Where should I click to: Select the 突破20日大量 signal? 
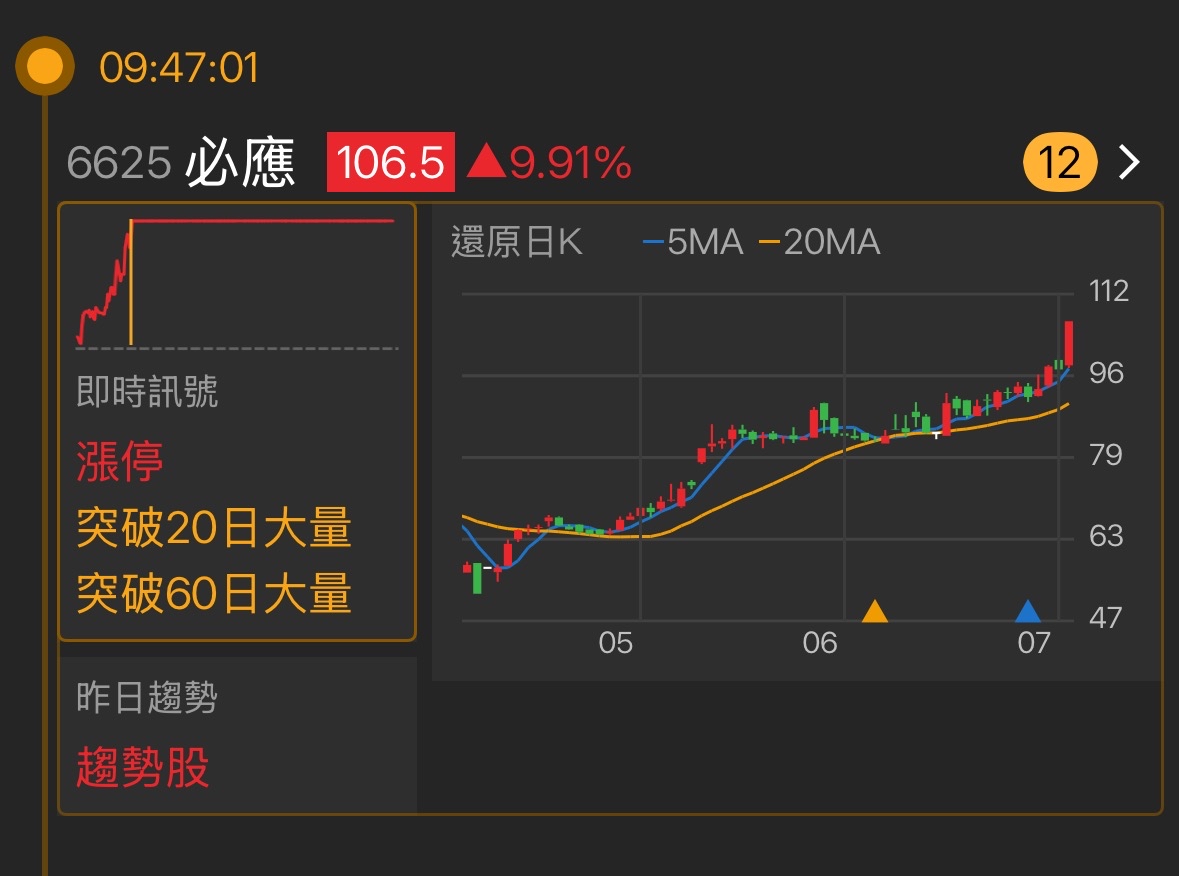click(214, 527)
